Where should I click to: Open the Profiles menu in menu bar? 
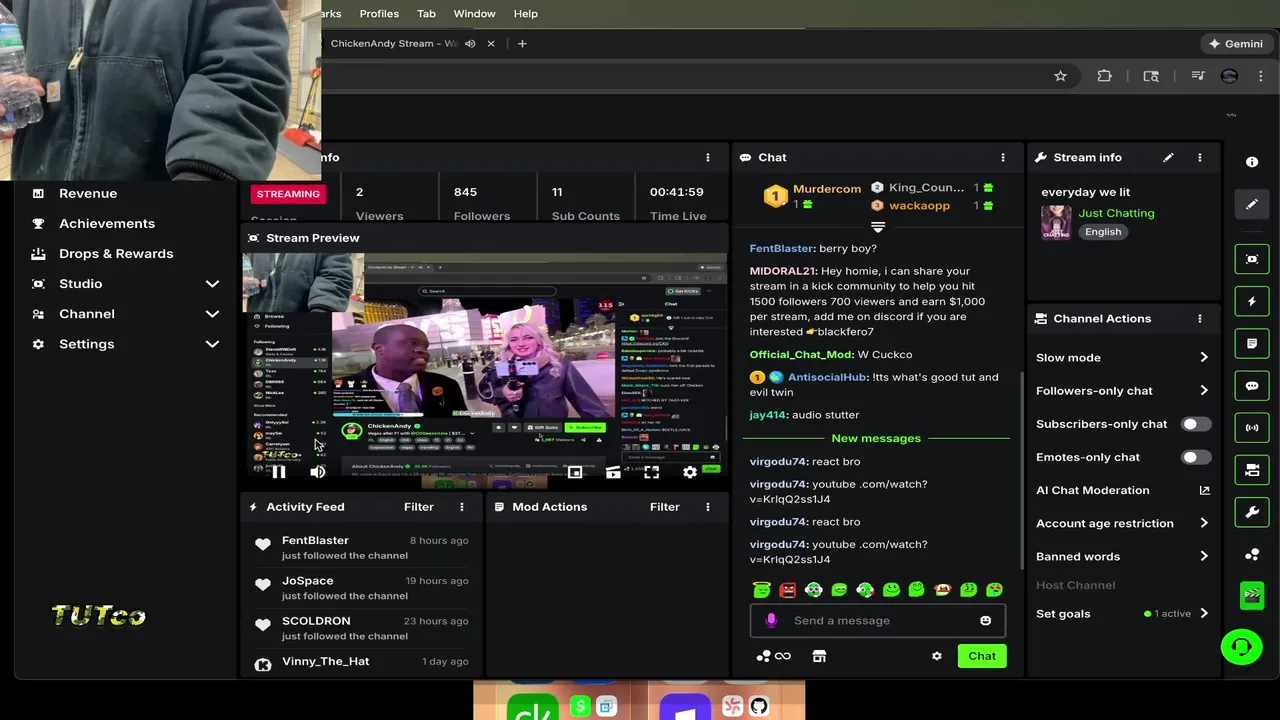[379, 14]
